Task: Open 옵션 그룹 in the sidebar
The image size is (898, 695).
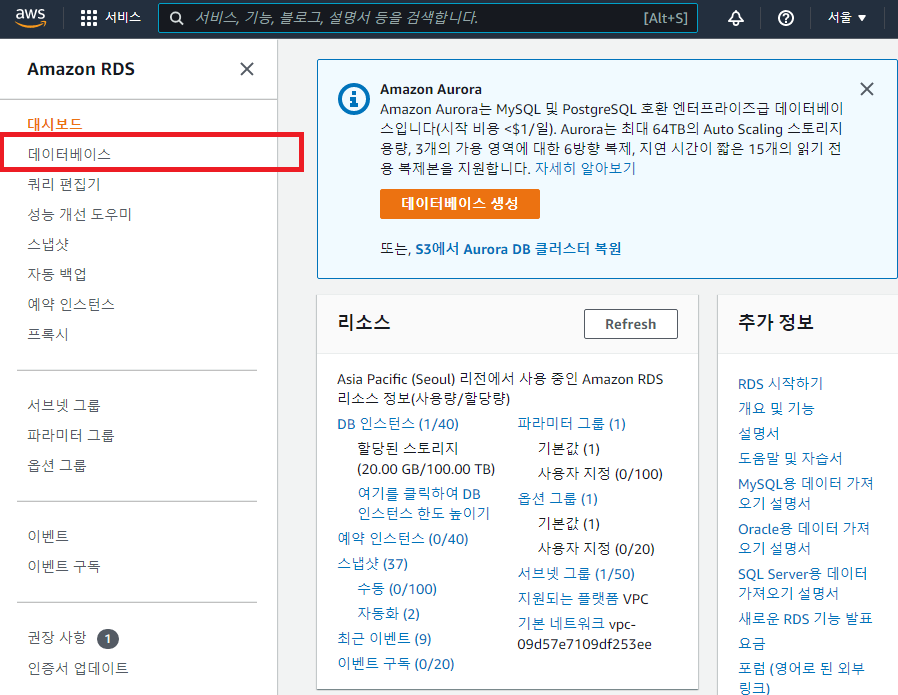Action: pos(57,465)
